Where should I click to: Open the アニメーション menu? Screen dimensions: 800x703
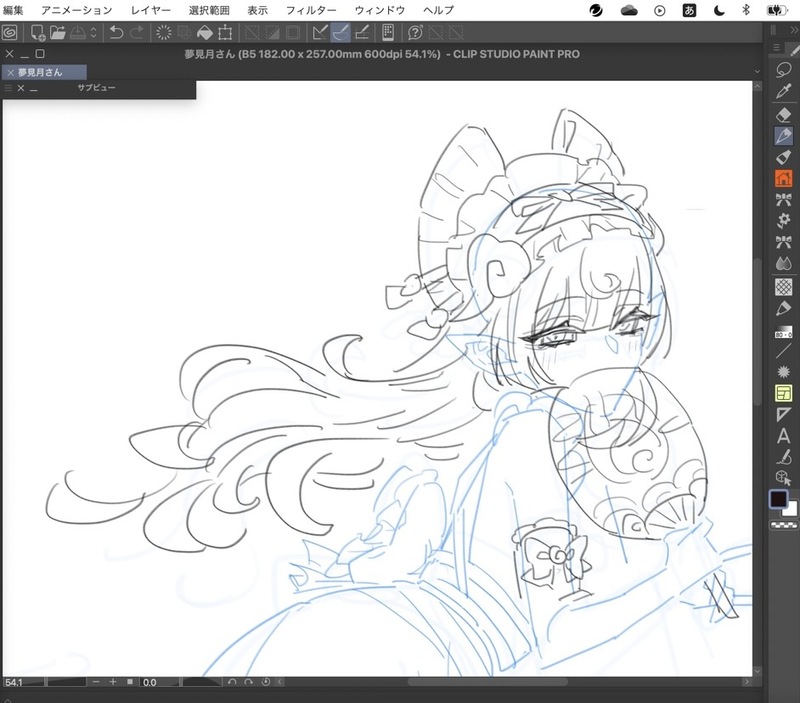click(x=77, y=10)
